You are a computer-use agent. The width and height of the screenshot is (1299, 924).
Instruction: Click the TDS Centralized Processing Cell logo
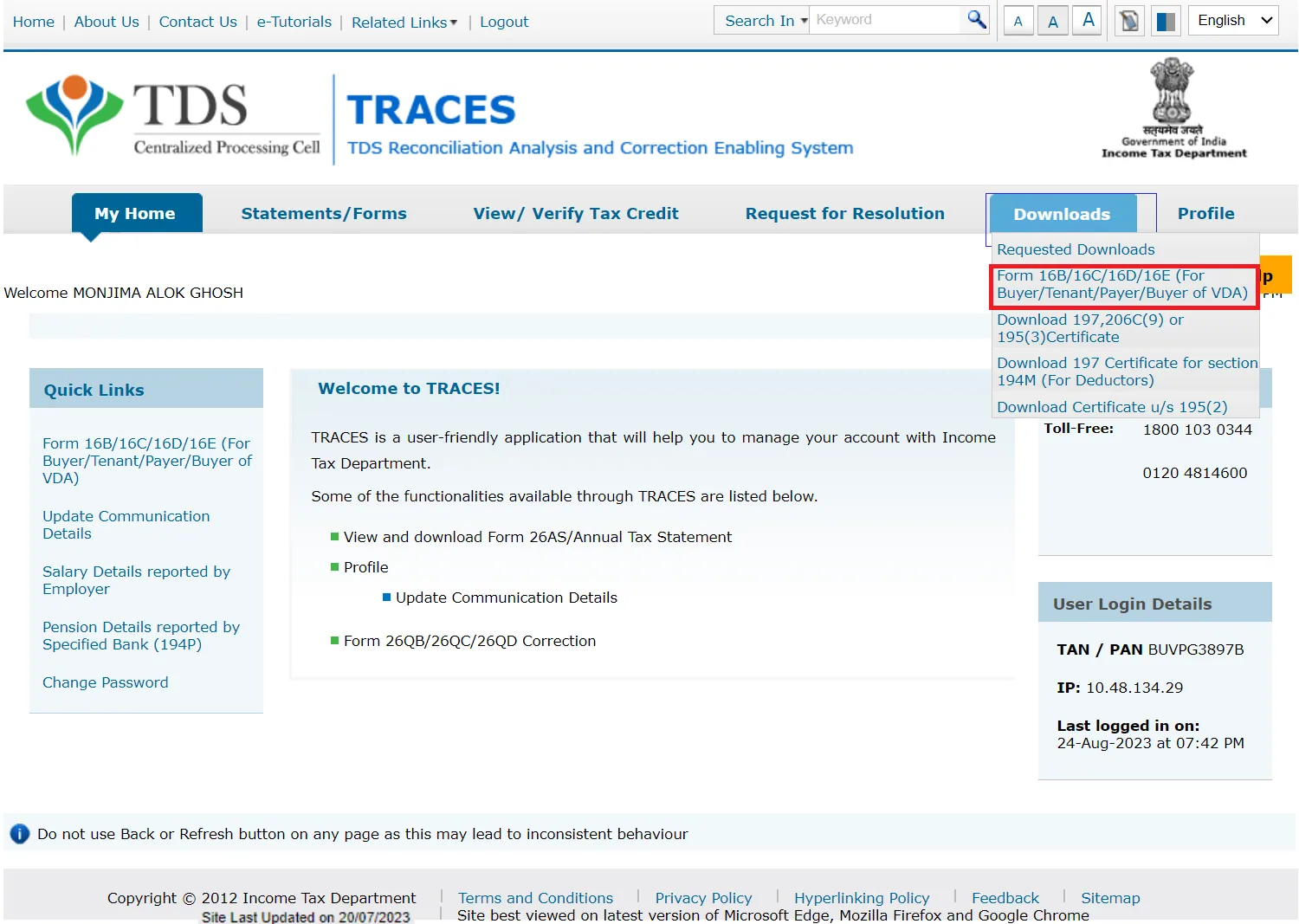coord(173,117)
